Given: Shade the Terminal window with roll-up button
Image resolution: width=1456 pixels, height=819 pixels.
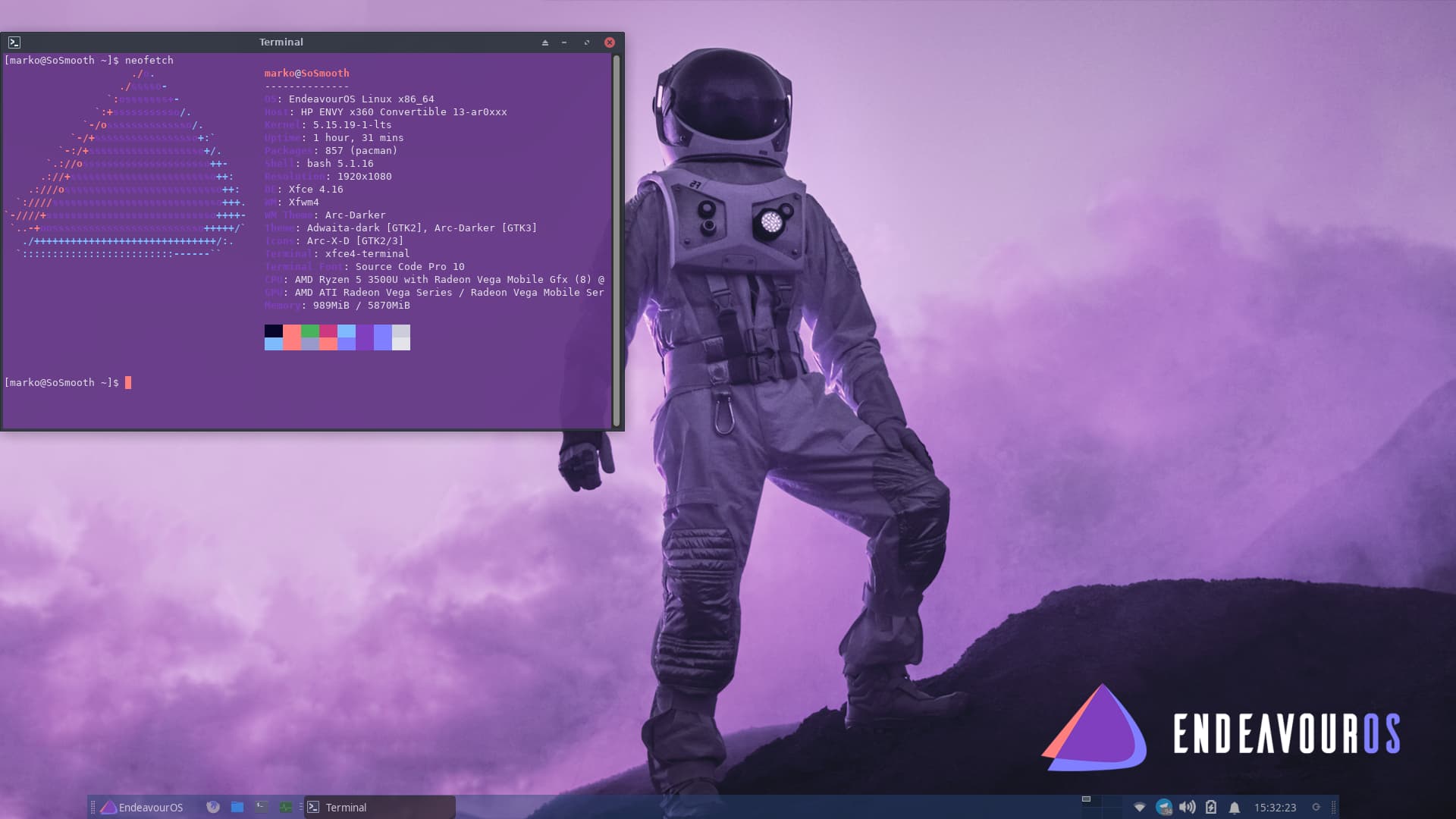Looking at the screenshot, I should pyautogui.click(x=544, y=42).
